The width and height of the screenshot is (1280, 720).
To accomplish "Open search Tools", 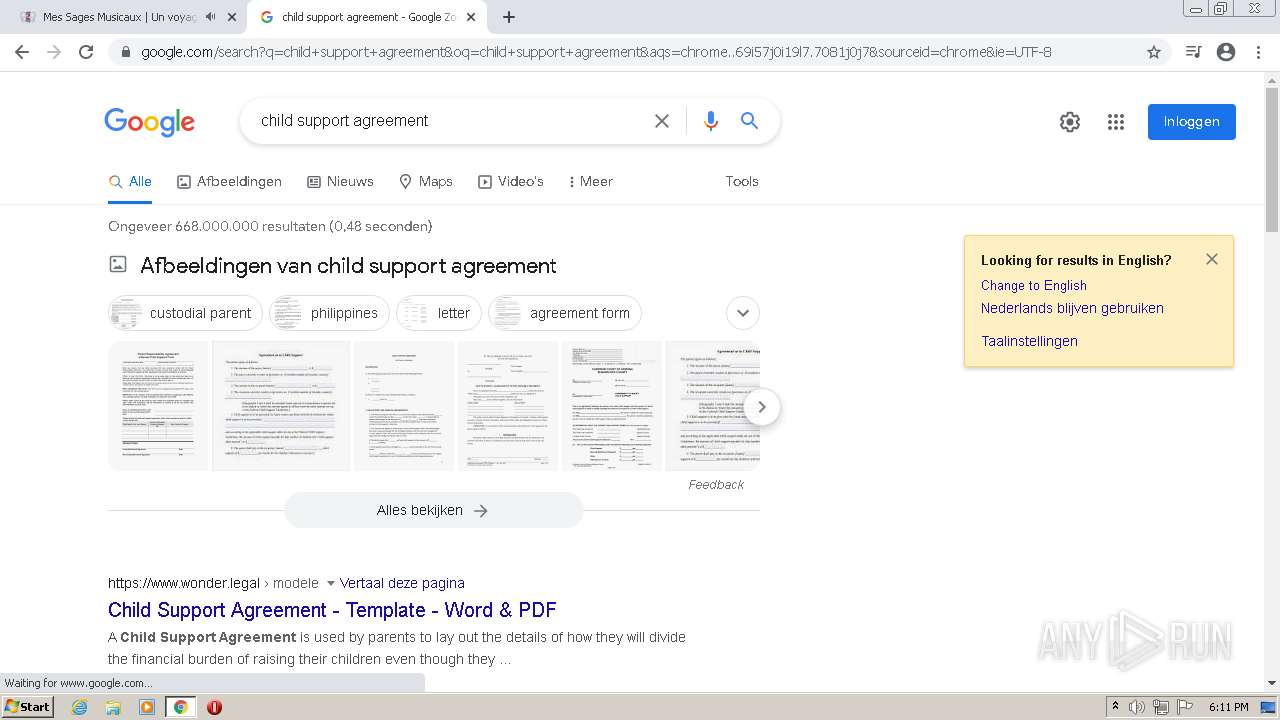I will pyautogui.click(x=742, y=181).
